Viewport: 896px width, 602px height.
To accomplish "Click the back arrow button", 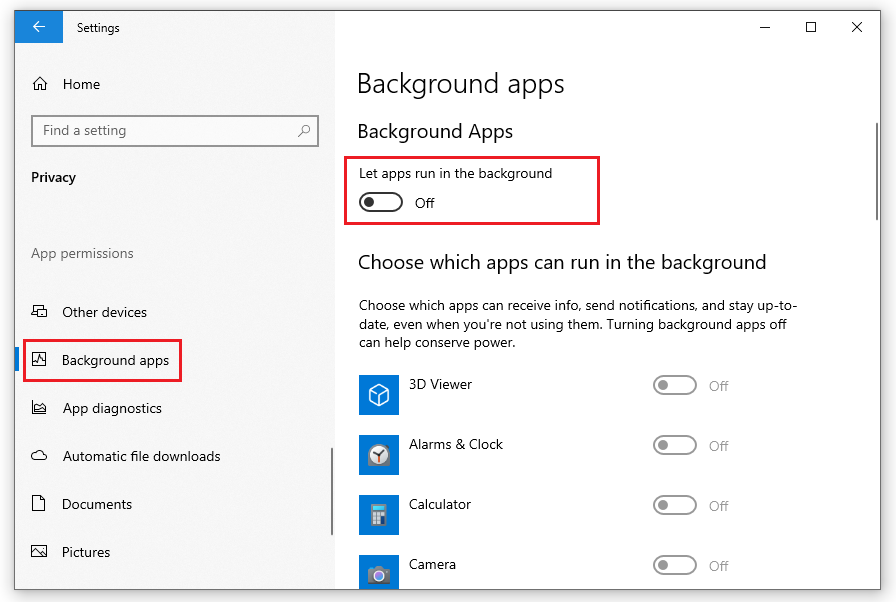I will tap(38, 27).
